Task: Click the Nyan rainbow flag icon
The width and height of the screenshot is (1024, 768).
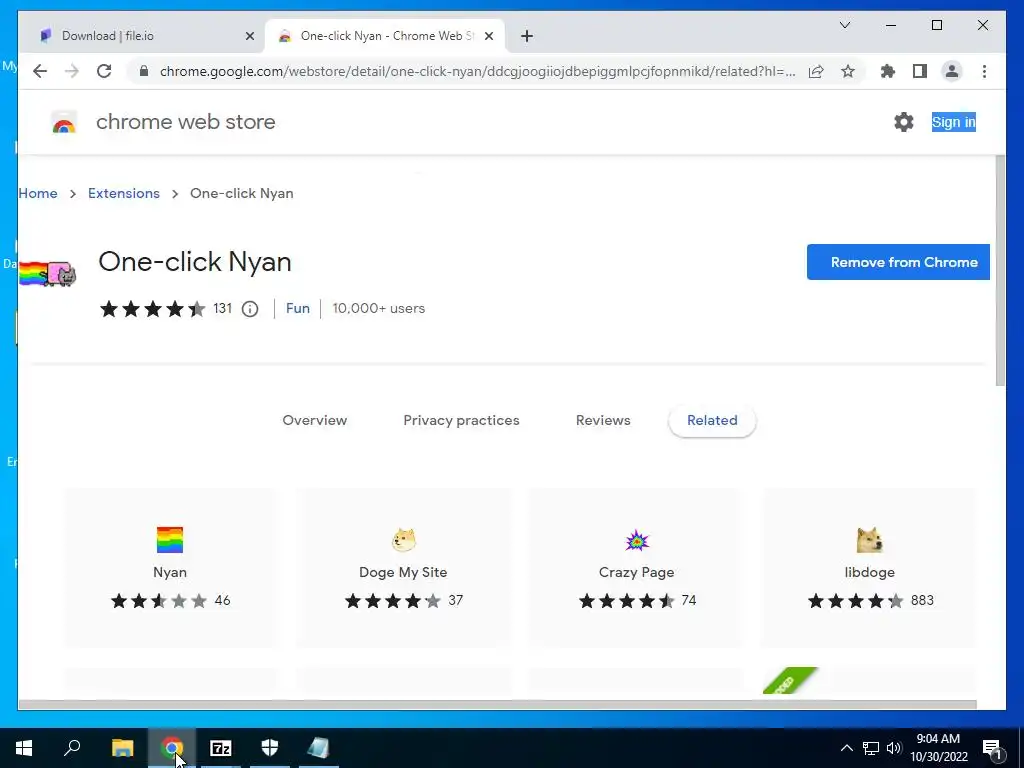Action: [x=170, y=539]
